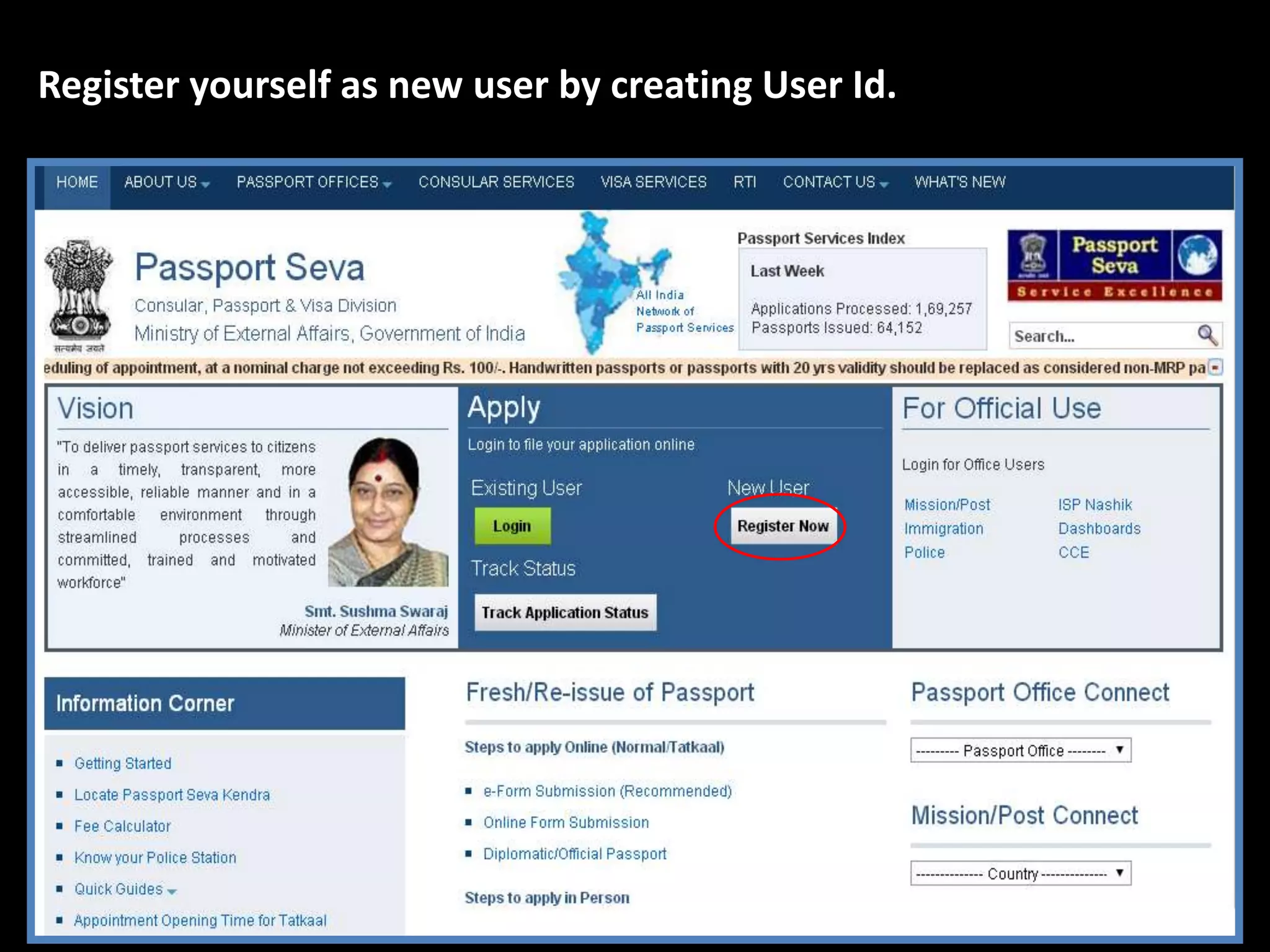Click the Passport Seva Service Excellence banner
This screenshot has height=952, width=1270.
(1114, 265)
